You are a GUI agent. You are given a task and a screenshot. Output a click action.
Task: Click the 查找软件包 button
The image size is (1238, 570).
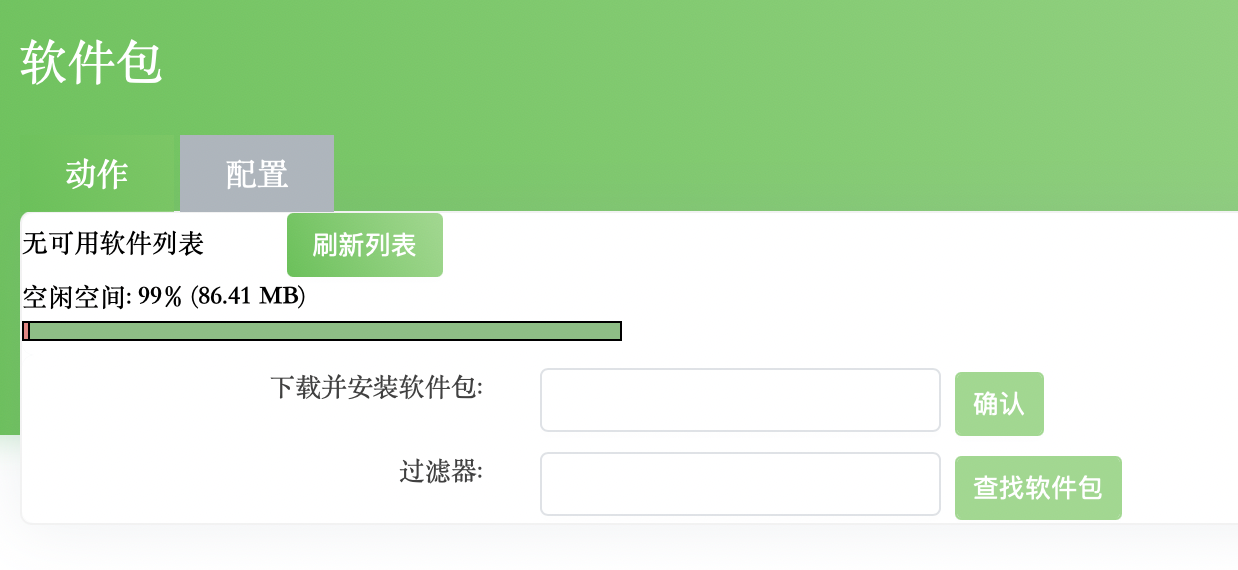pos(1037,488)
